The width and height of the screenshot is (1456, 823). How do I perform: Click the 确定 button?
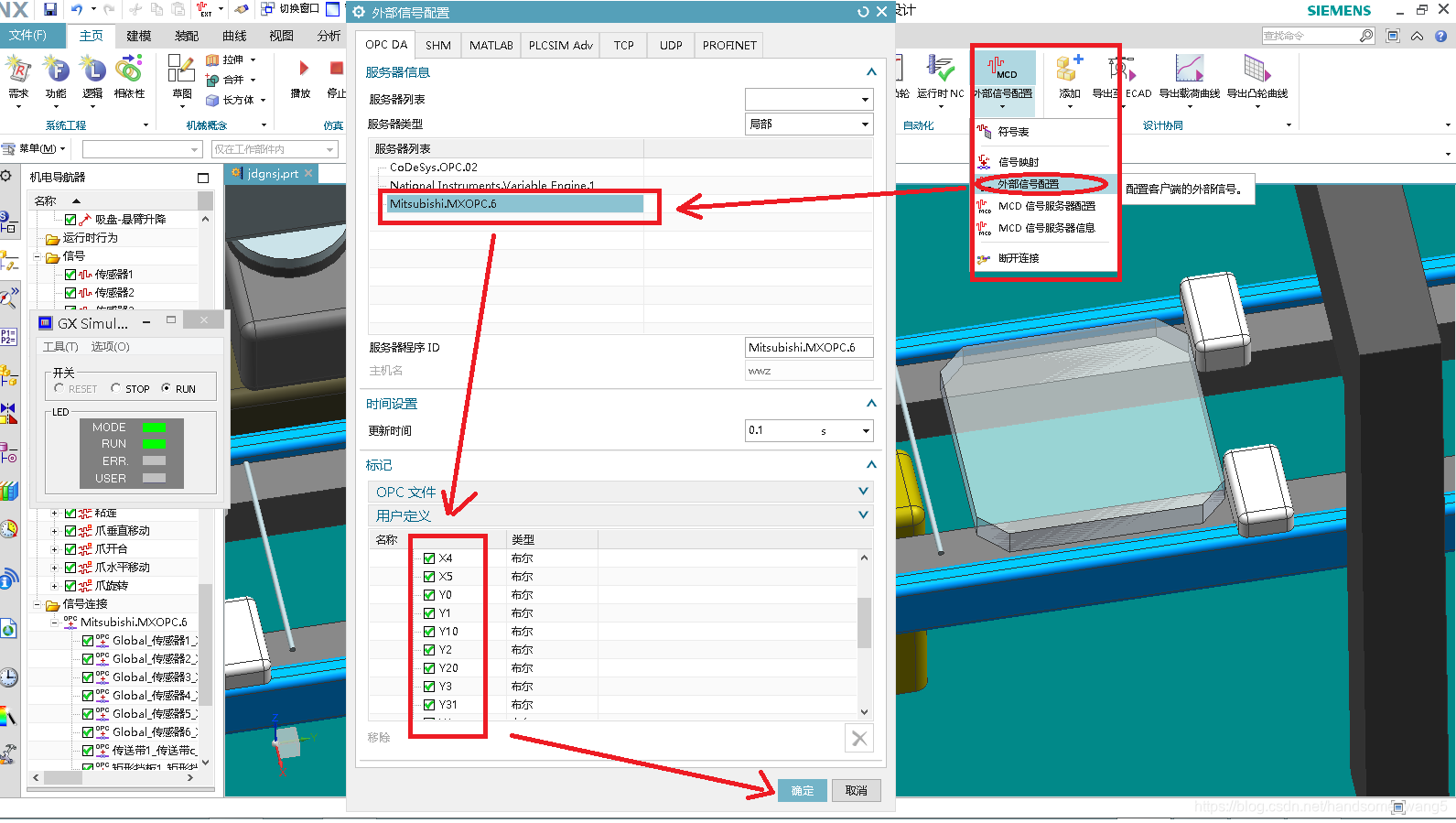coord(803,790)
